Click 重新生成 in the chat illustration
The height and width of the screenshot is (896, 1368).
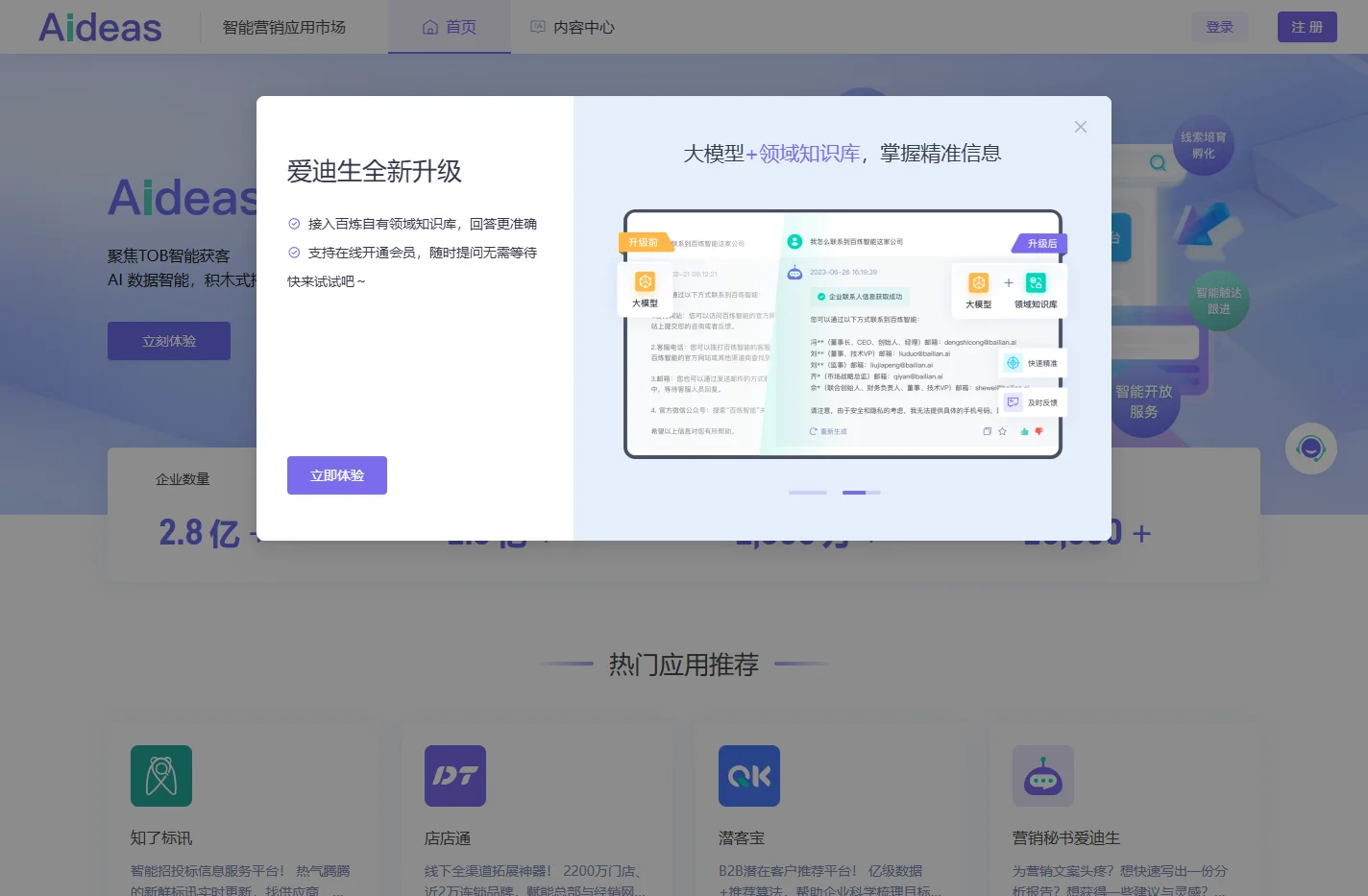(829, 432)
